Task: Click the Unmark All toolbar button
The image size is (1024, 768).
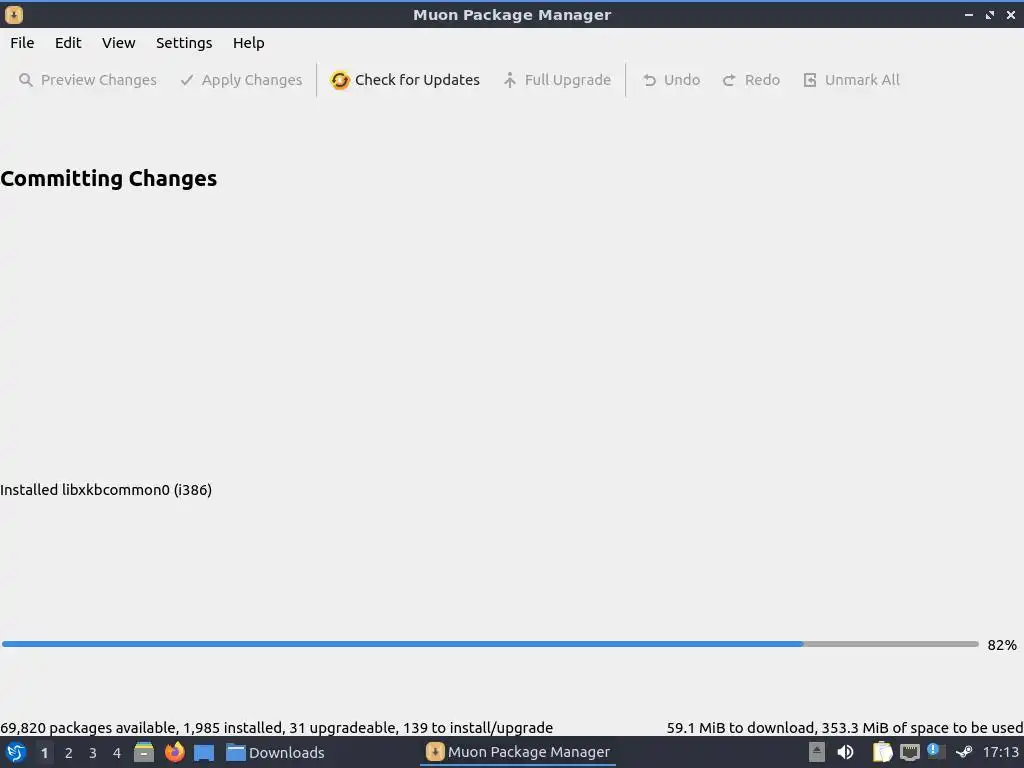Action: coord(851,80)
